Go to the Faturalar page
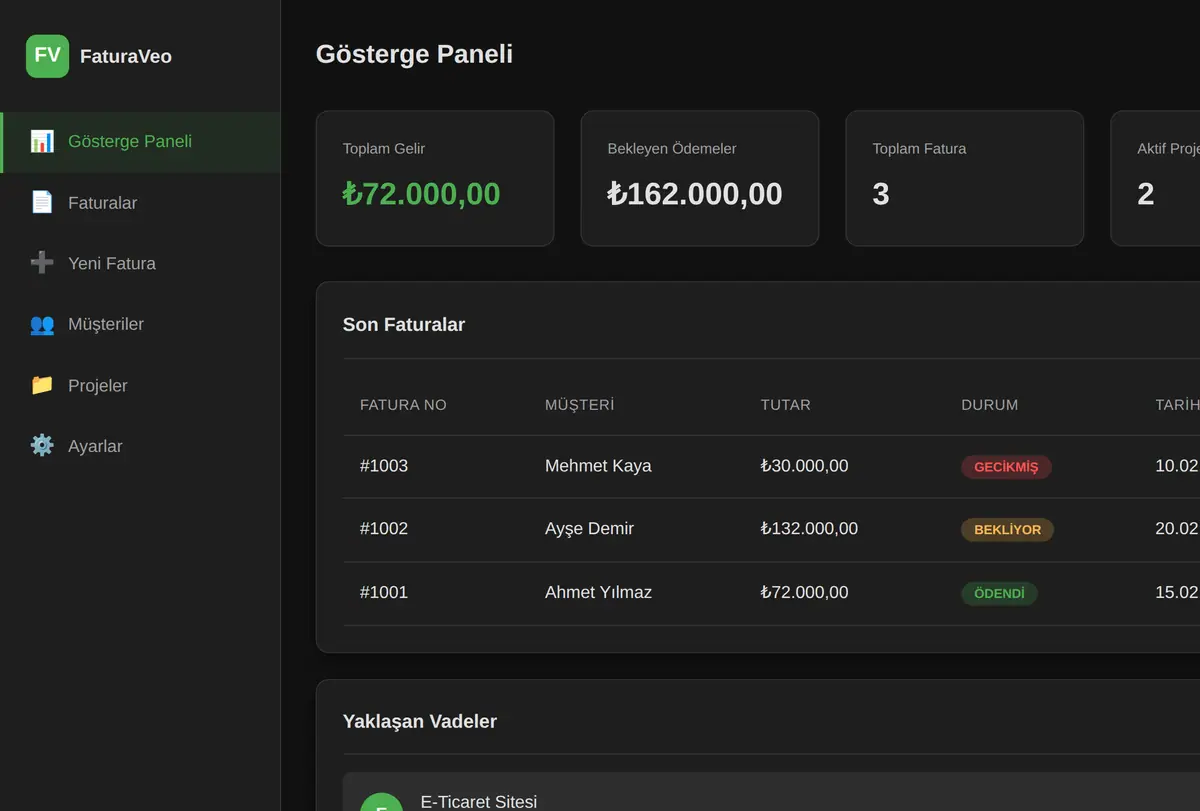The image size is (1200, 811). click(x=140, y=203)
